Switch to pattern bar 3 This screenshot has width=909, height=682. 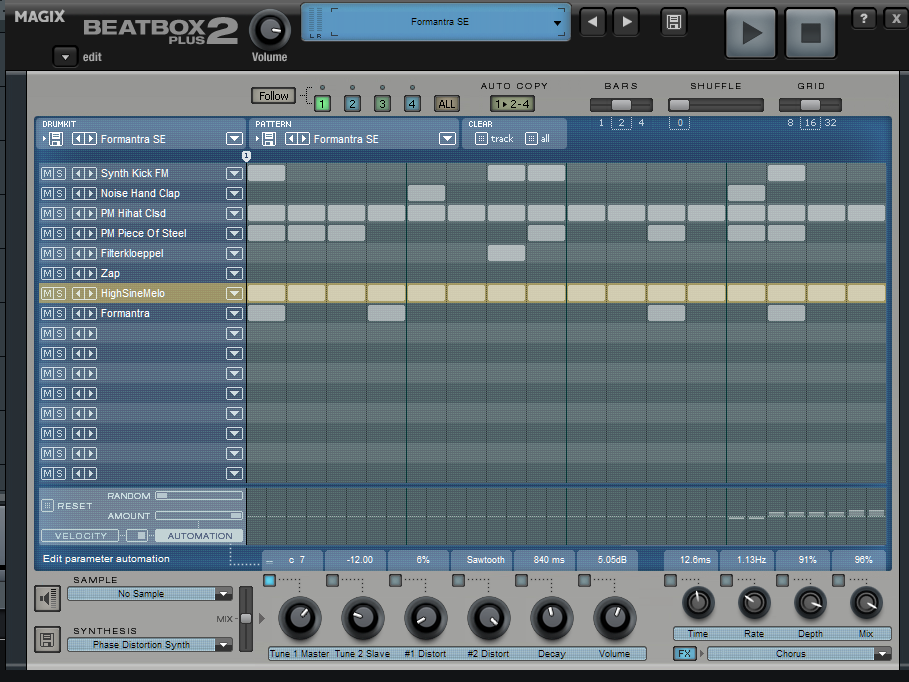[x=382, y=104]
